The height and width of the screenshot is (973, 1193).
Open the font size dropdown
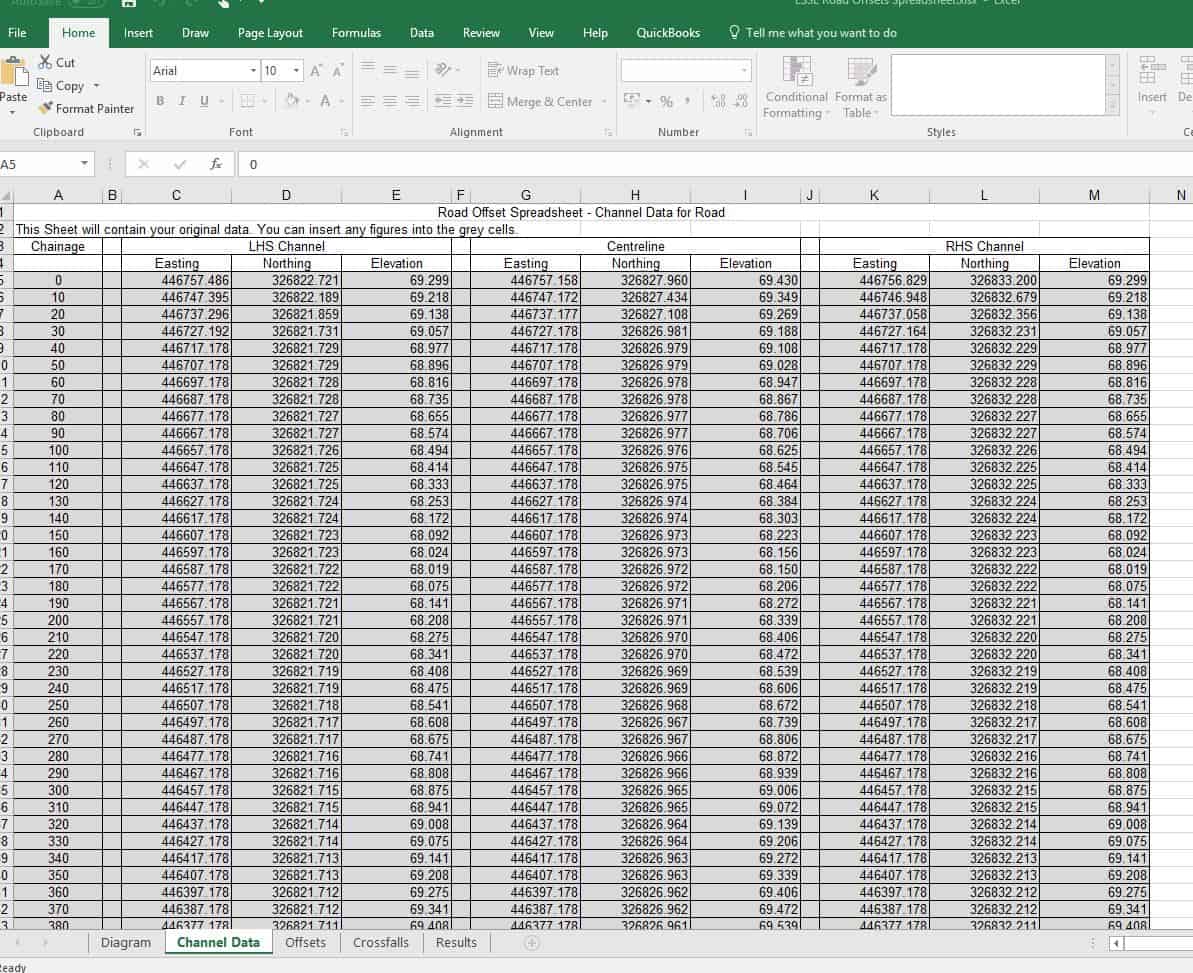tap(296, 71)
